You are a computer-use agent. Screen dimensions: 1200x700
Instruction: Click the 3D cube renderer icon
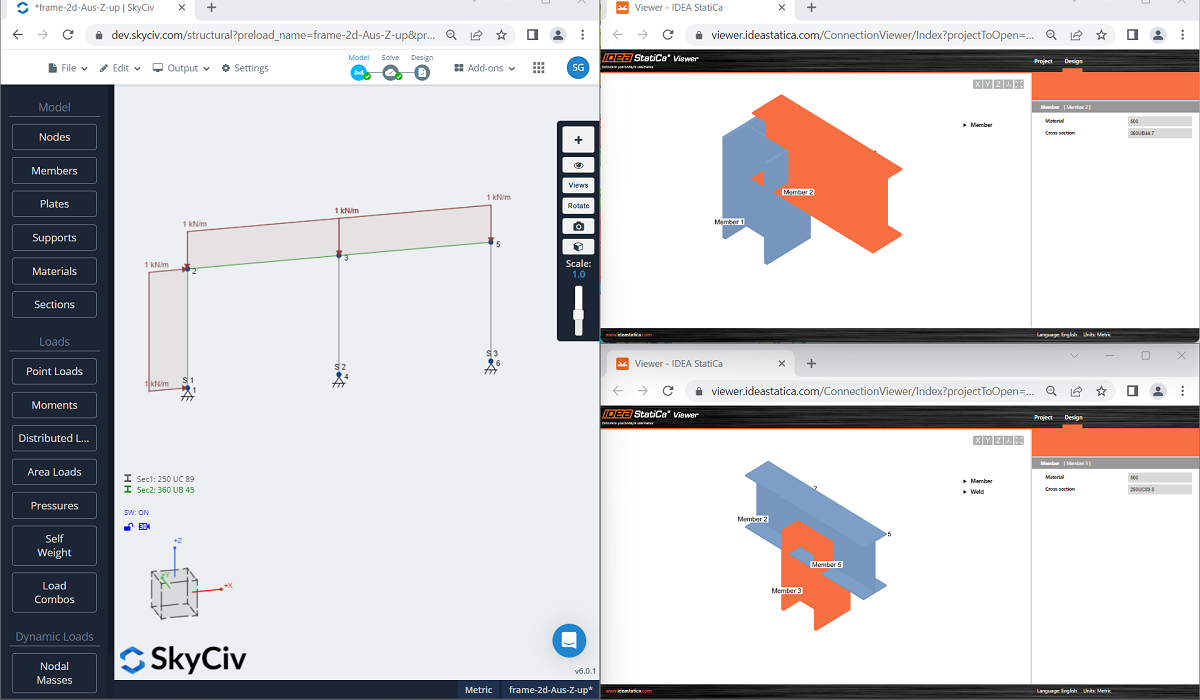(x=578, y=247)
